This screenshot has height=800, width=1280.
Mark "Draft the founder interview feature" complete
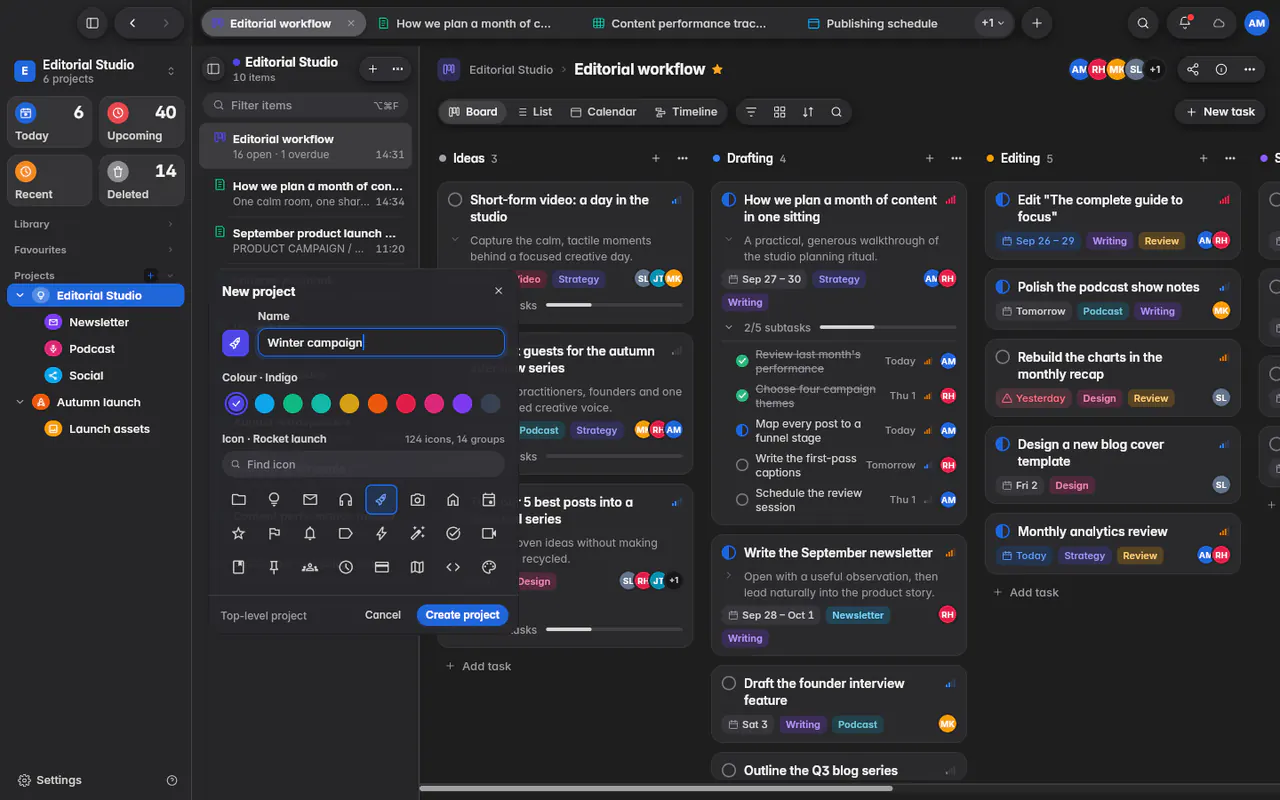(729, 684)
